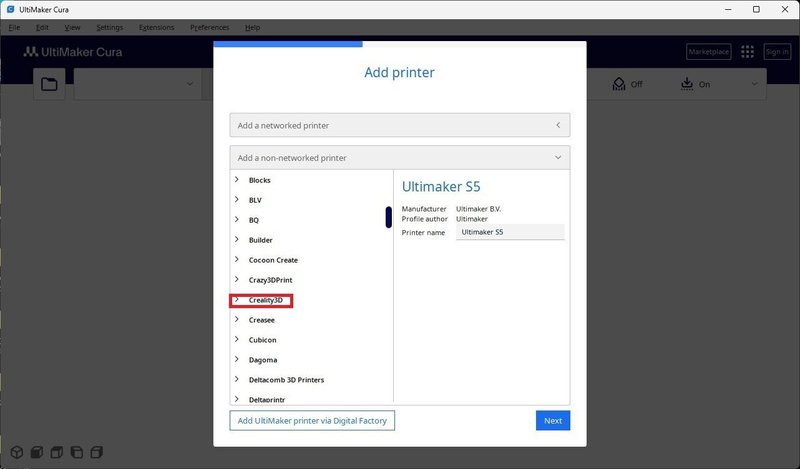Open the Preferences menu

pos(210,28)
